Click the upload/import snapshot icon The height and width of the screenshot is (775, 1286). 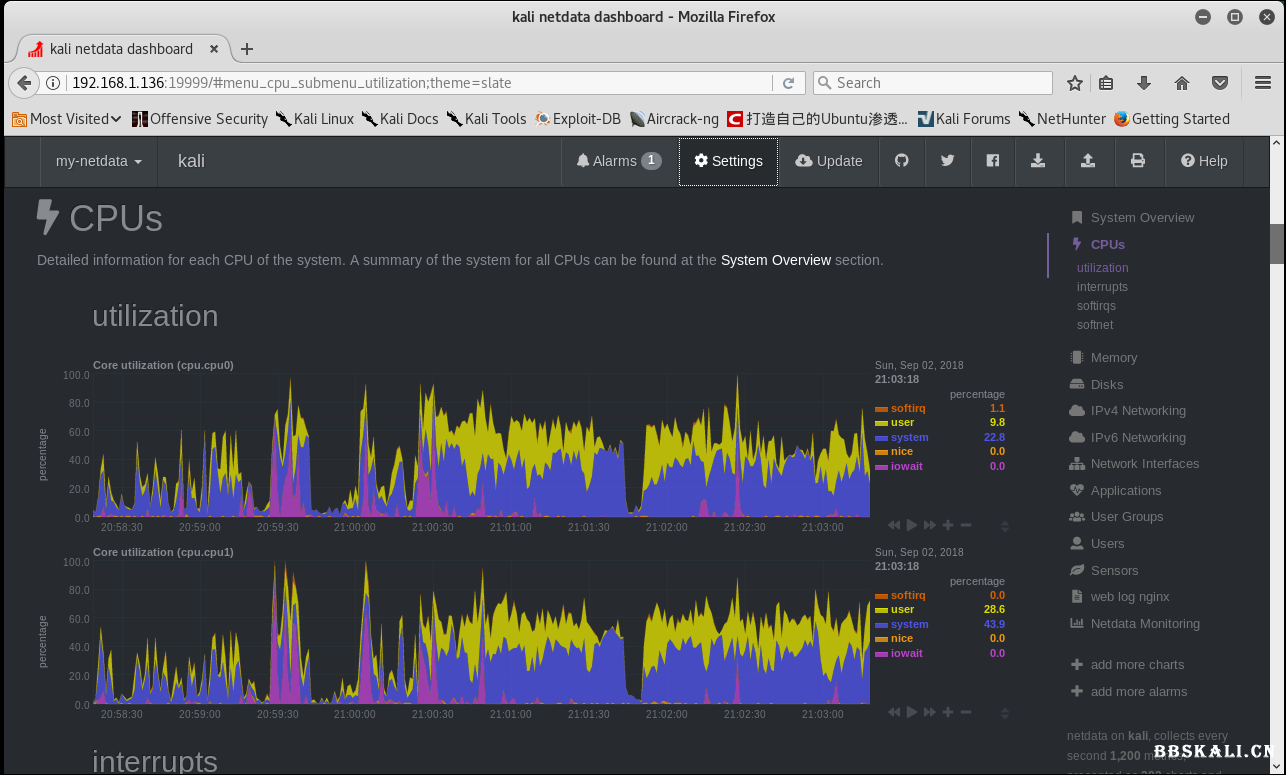pos(1088,161)
